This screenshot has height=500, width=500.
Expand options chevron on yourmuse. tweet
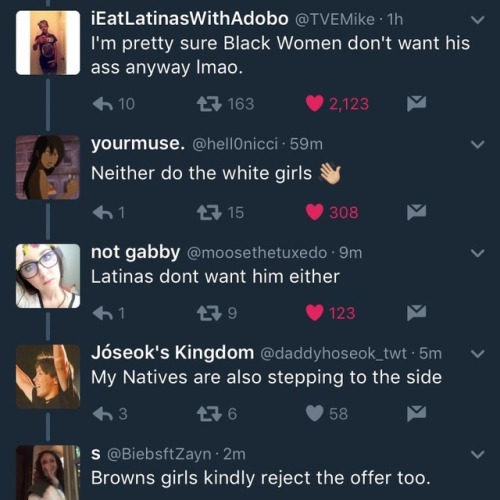[x=477, y=144]
